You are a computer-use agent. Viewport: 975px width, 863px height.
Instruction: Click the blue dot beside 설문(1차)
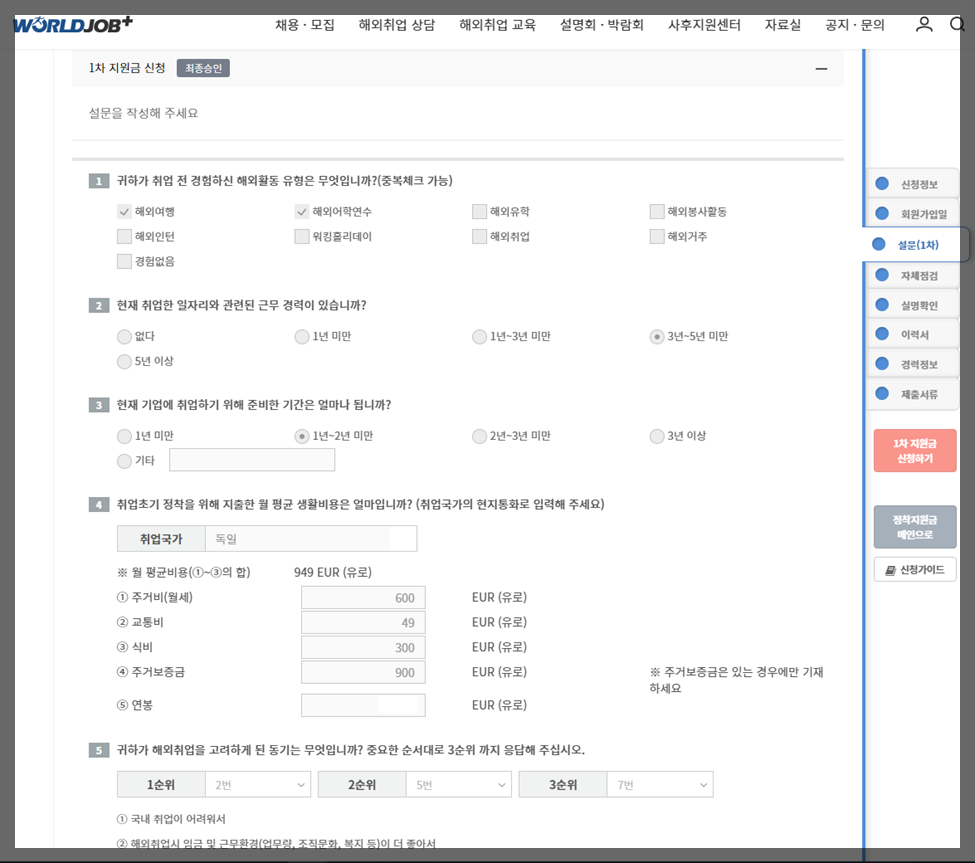(x=879, y=244)
